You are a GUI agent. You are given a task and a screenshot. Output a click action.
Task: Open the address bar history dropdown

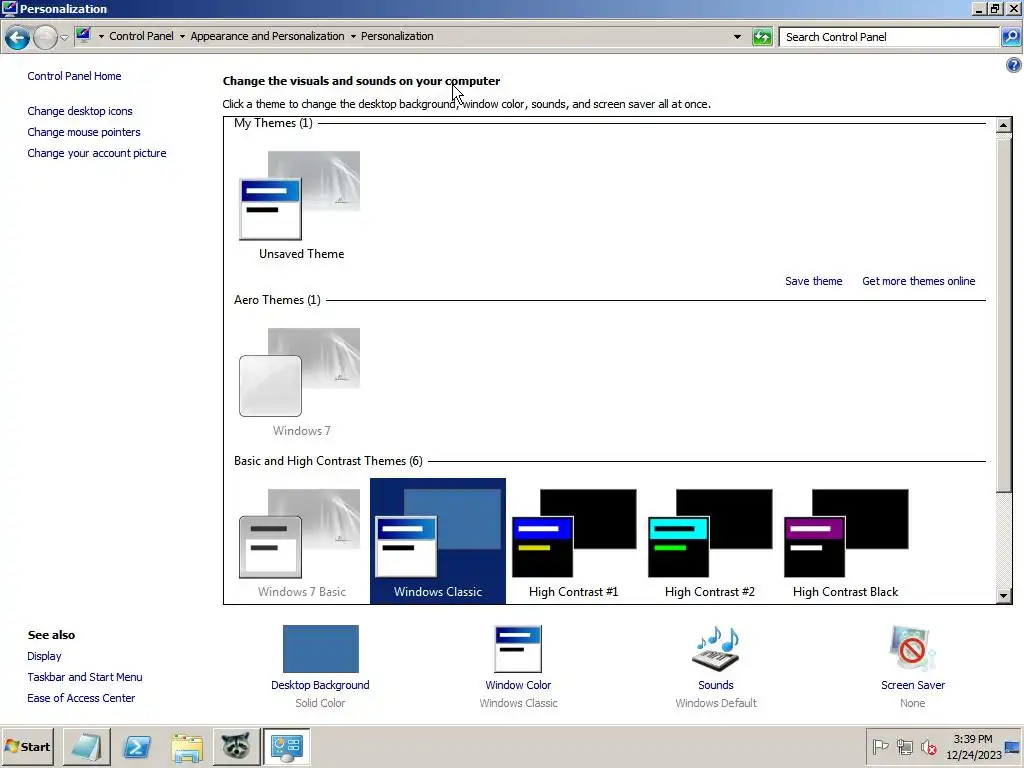point(737,37)
